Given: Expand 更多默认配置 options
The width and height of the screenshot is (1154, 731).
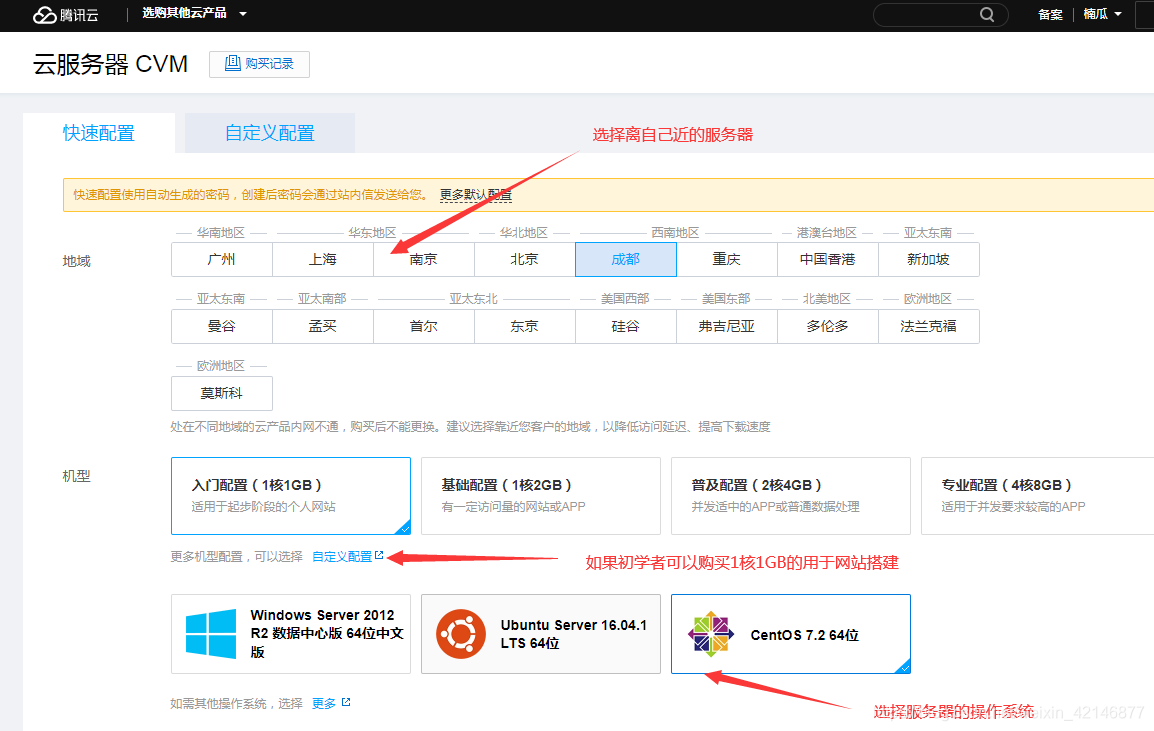Looking at the screenshot, I should pos(474,195).
